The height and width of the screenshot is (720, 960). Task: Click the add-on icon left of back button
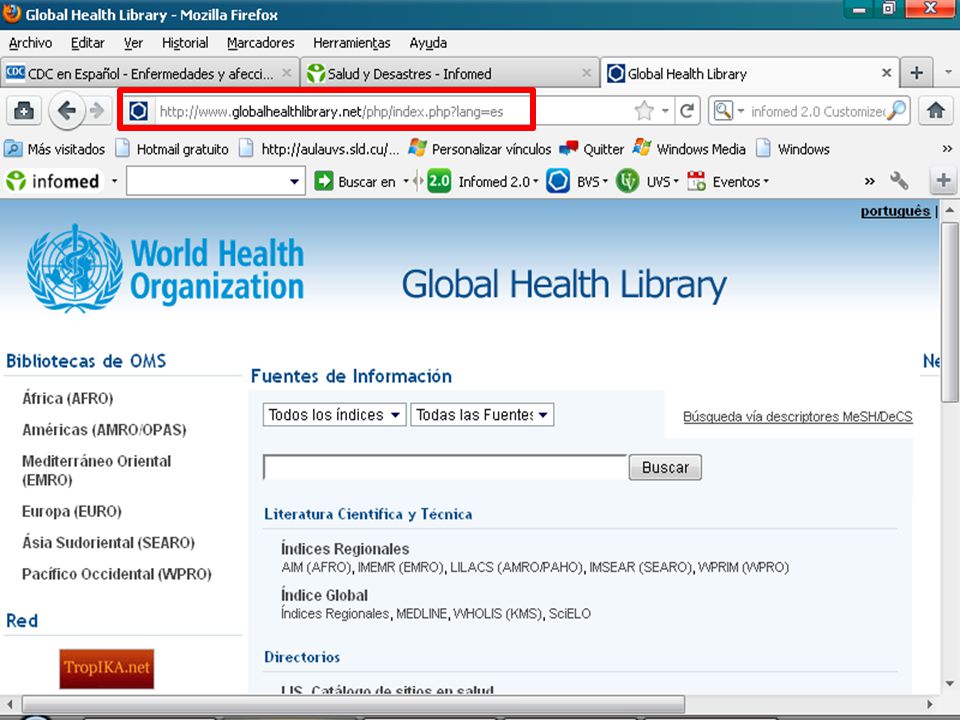(24, 111)
